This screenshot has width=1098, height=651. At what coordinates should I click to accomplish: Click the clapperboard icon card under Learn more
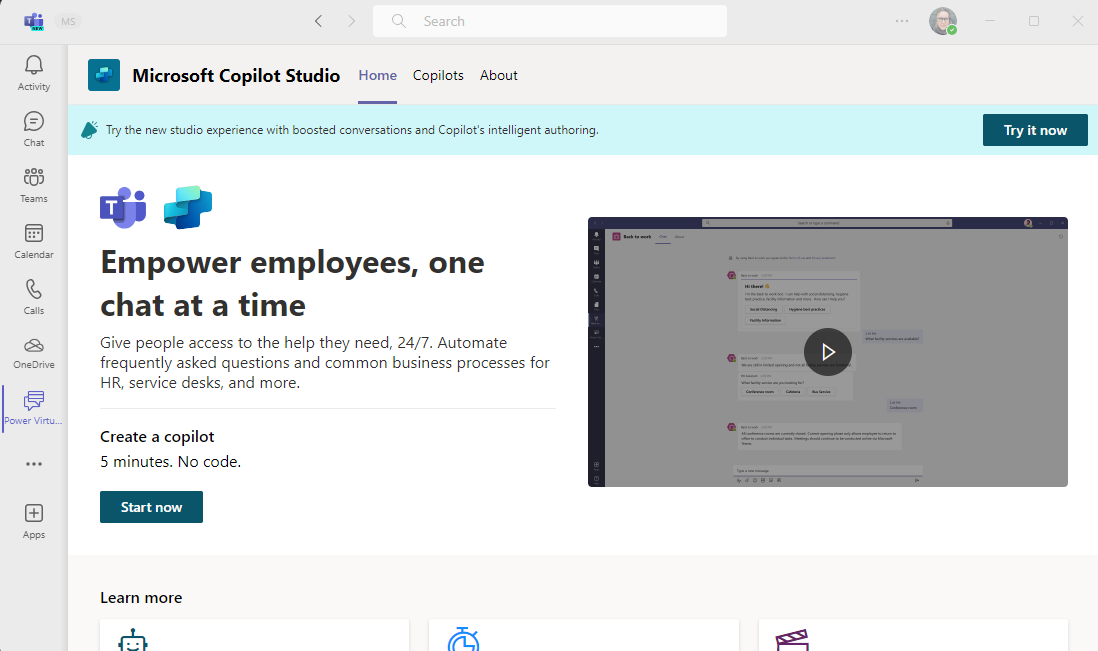pyautogui.click(x=913, y=636)
